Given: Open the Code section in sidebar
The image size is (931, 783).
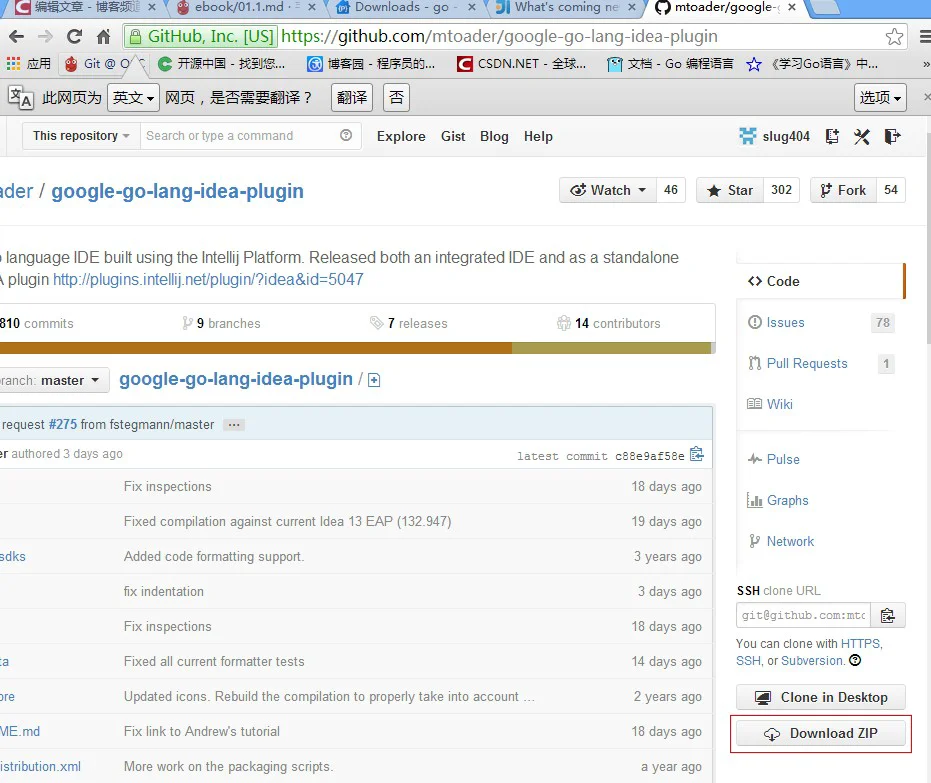Looking at the screenshot, I should [x=821, y=281].
